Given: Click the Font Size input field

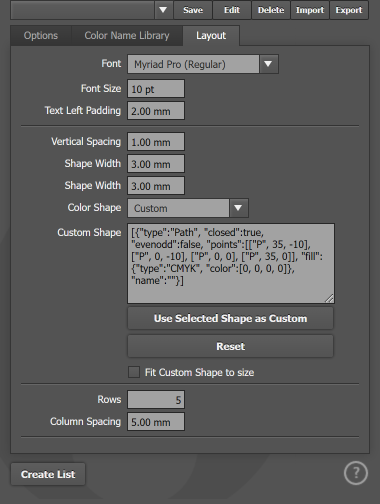Looking at the screenshot, I should pyautogui.click(x=156, y=89).
